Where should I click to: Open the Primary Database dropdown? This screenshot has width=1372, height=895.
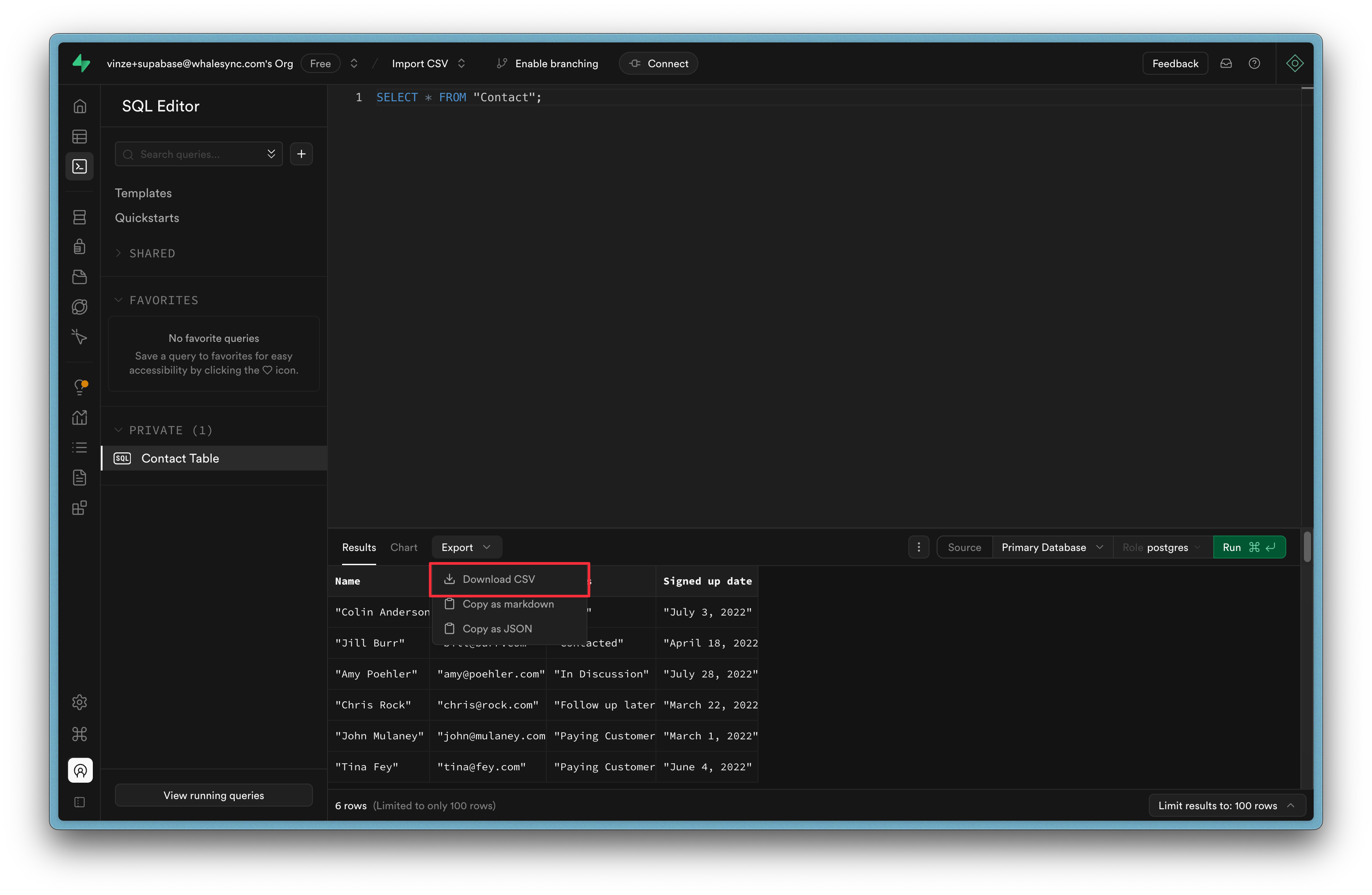tap(1052, 547)
